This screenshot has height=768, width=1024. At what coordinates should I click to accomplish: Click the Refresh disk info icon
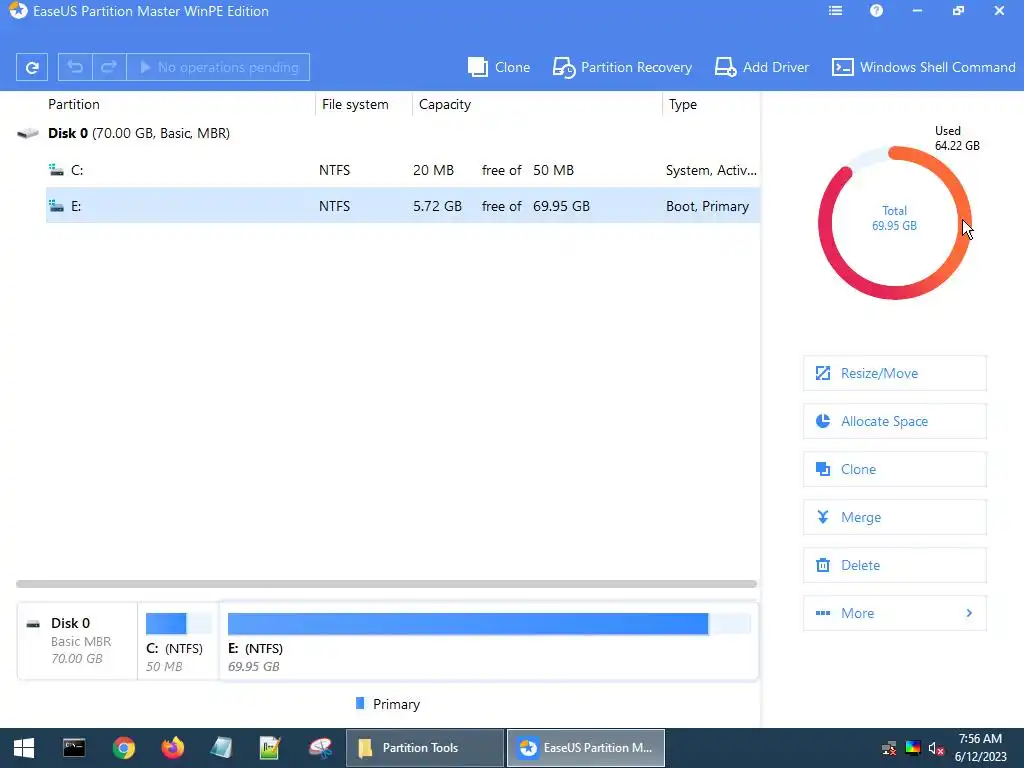[x=32, y=67]
